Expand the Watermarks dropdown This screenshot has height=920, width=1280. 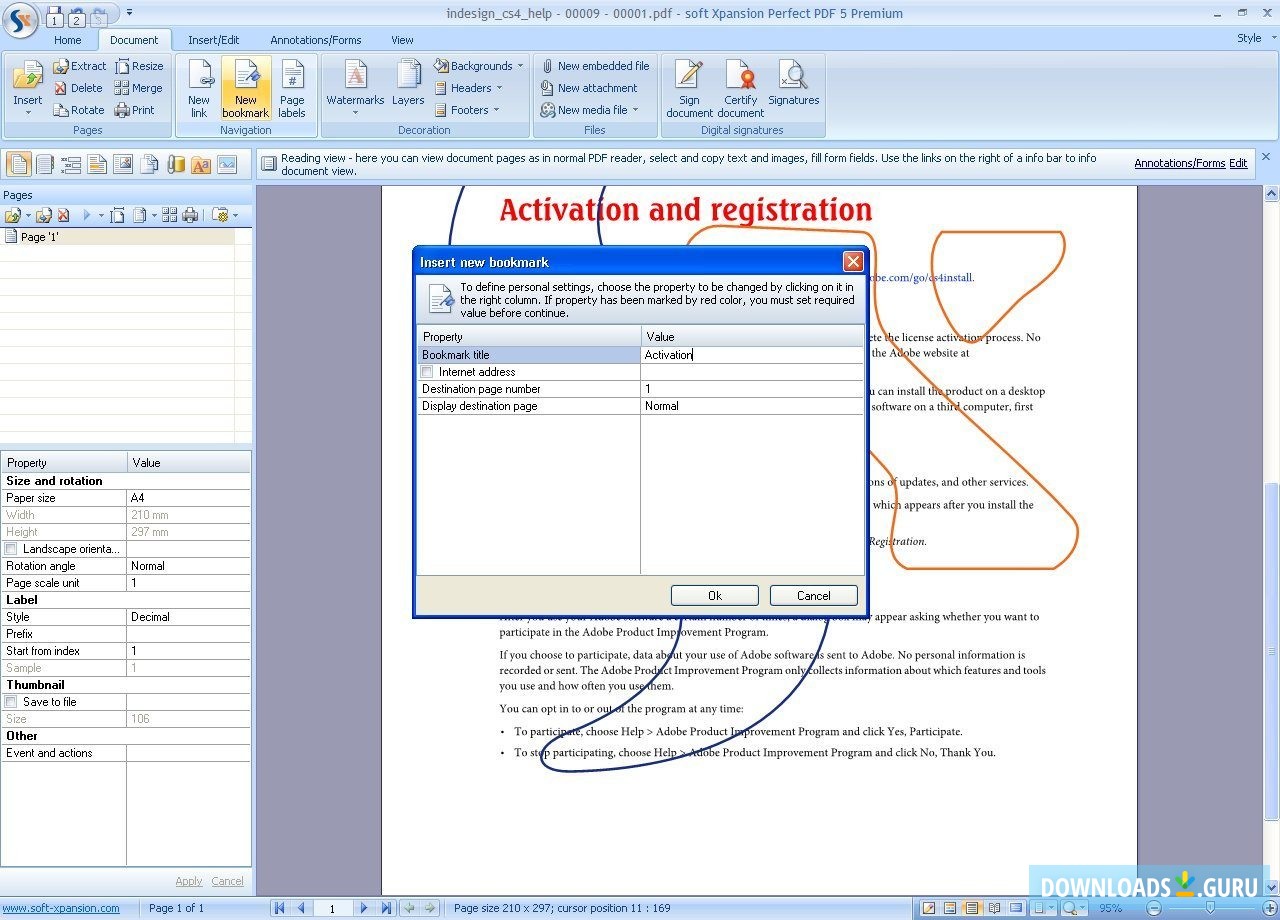[355, 113]
